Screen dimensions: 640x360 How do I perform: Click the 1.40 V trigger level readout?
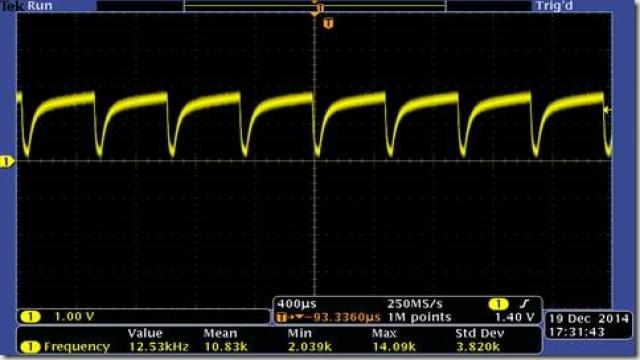coord(515,317)
